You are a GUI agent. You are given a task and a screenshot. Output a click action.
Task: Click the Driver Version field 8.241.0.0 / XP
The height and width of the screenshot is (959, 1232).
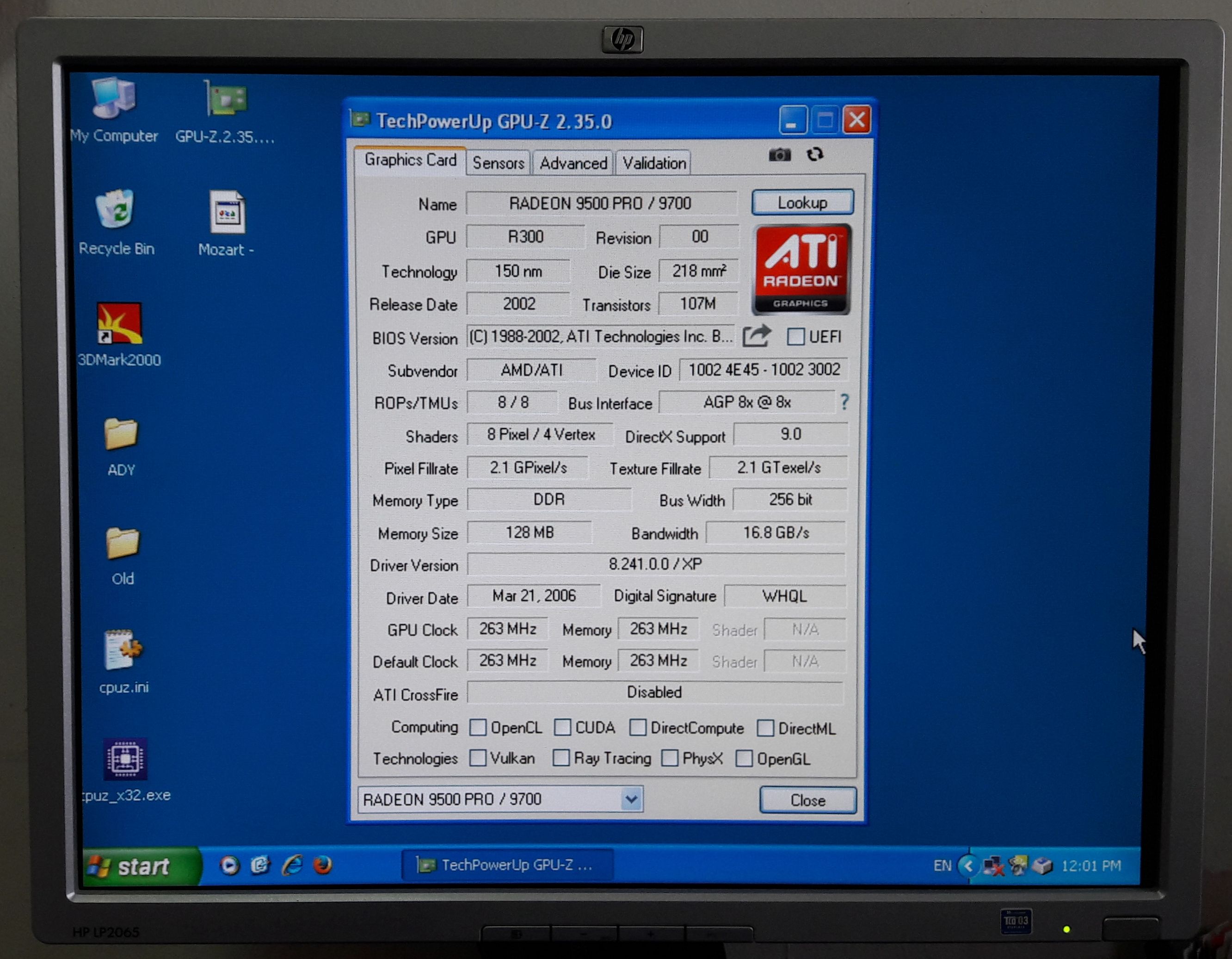(655, 564)
